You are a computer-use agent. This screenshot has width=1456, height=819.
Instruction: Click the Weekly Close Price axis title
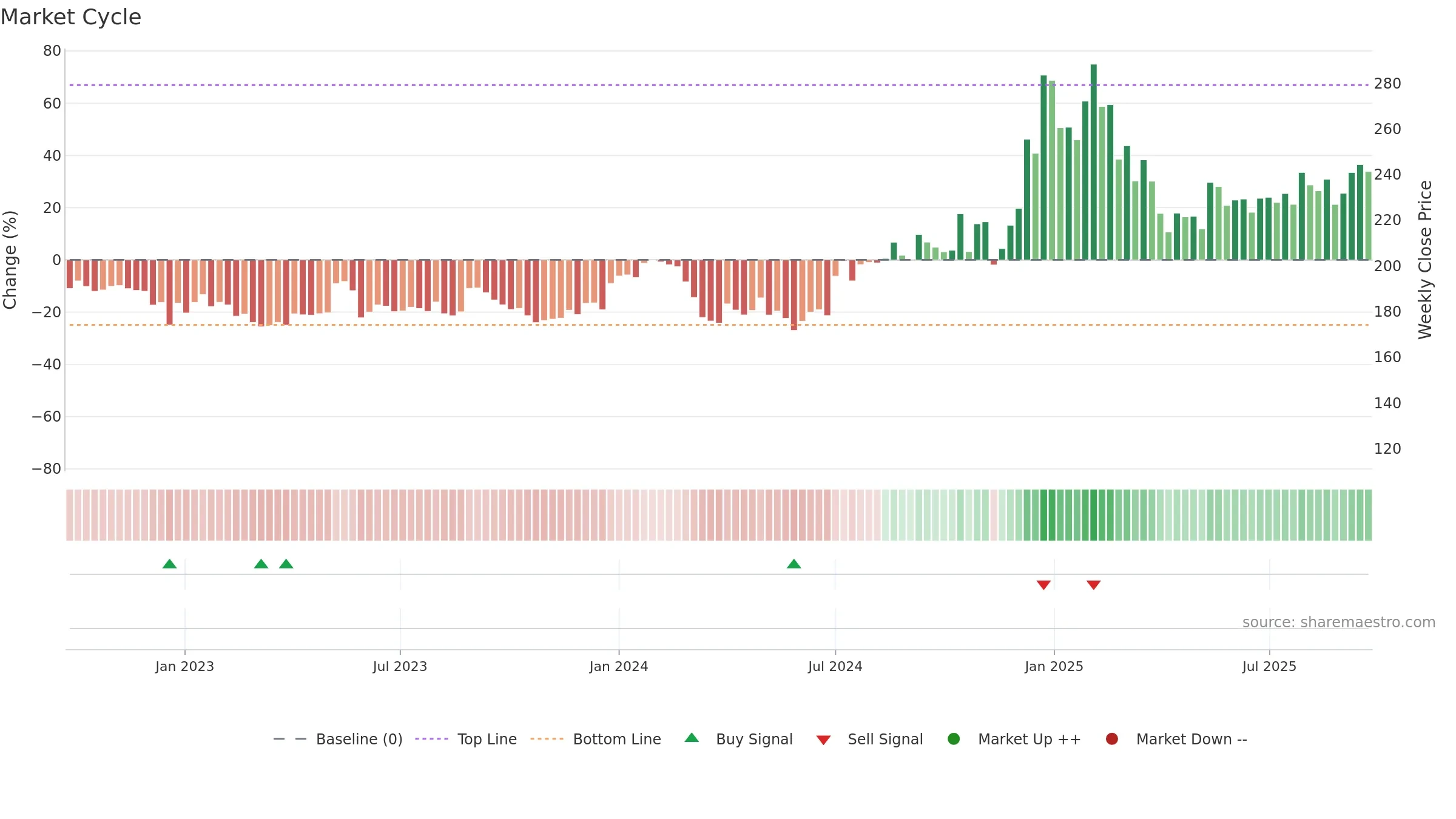(x=1425, y=260)
